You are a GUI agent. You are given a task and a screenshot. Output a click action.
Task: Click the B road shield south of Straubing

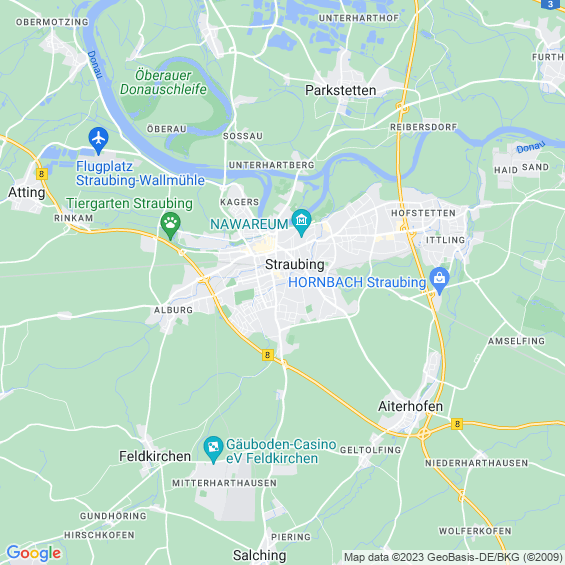(x=268, y=355)
